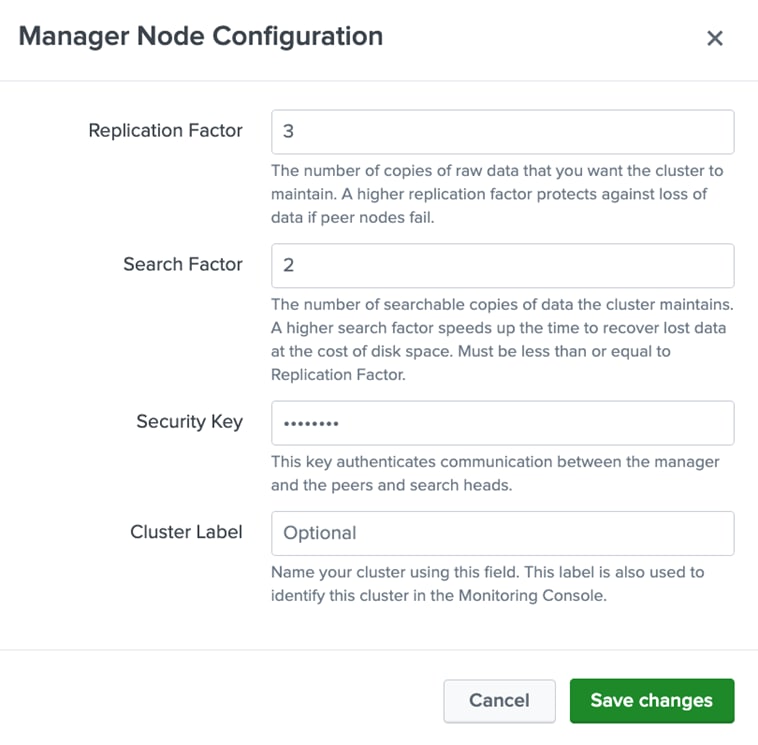Click the Monitoring Console help text
This screenshot has width=758, height=745.
click(488, 584)
